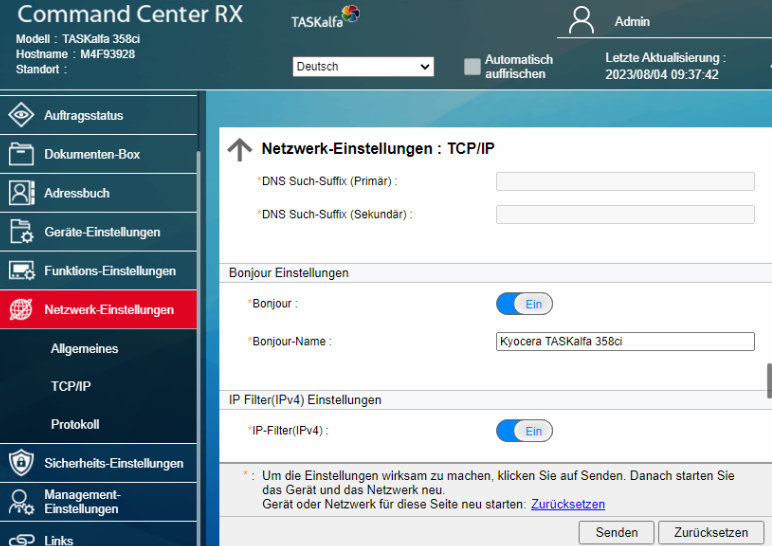
Task: Click the Zurücksetzen restart link
Action: tap(567, 504)
